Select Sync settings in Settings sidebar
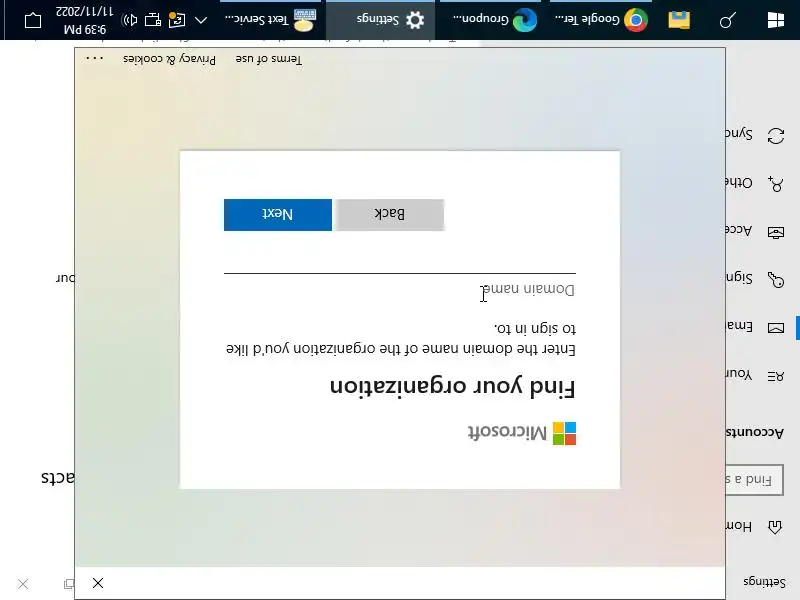 click(776, 136)
